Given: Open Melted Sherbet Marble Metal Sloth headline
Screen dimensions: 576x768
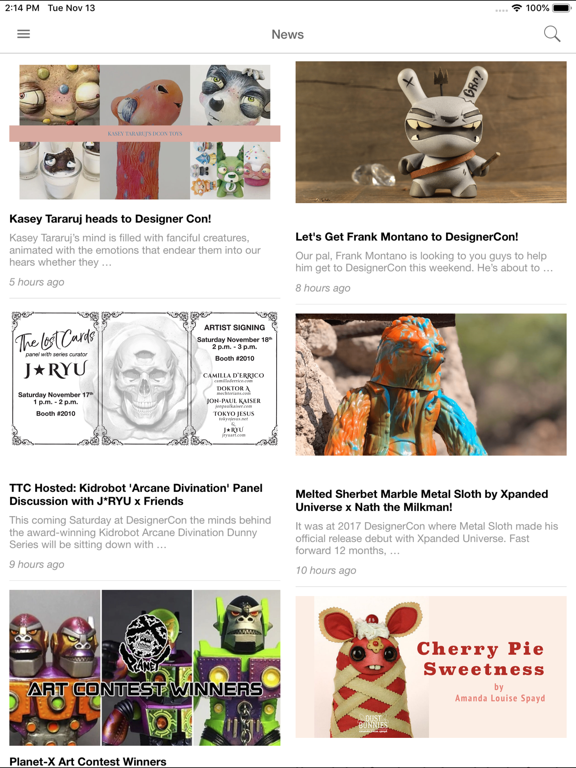Looking at the screenshot, I should (422, 501).
